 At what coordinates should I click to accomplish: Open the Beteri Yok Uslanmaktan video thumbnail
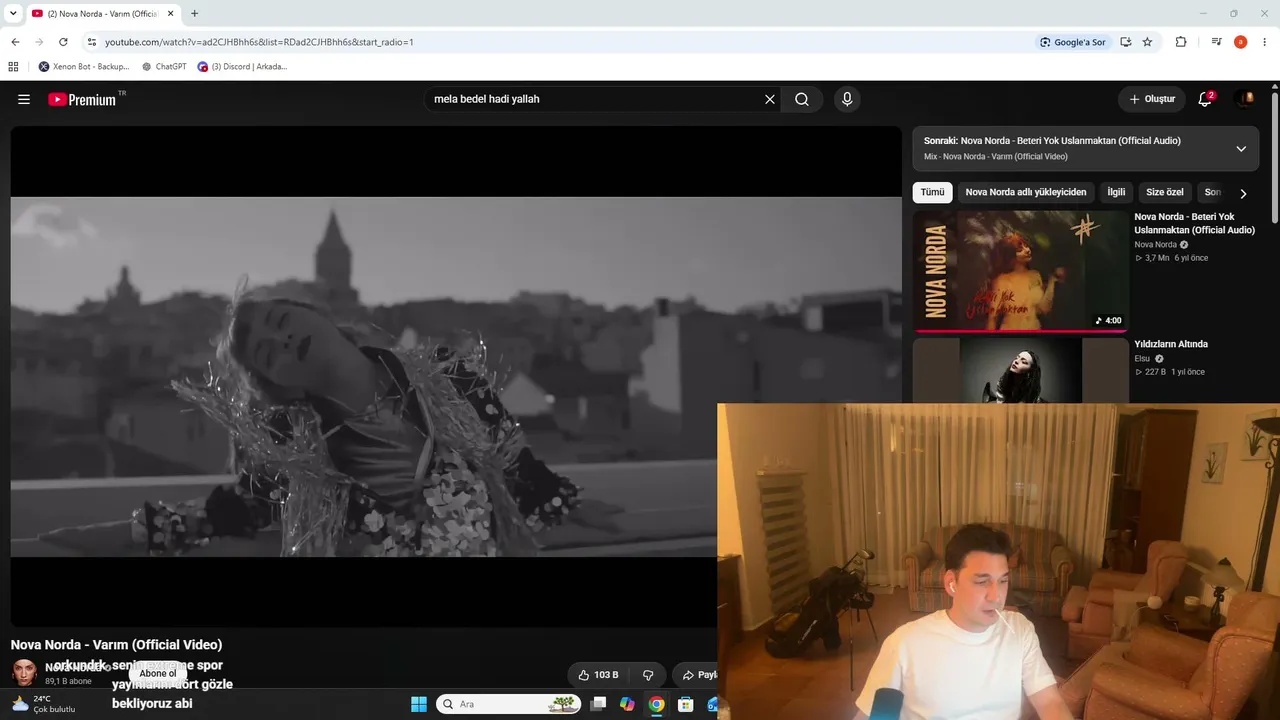tap(1020, 270)
